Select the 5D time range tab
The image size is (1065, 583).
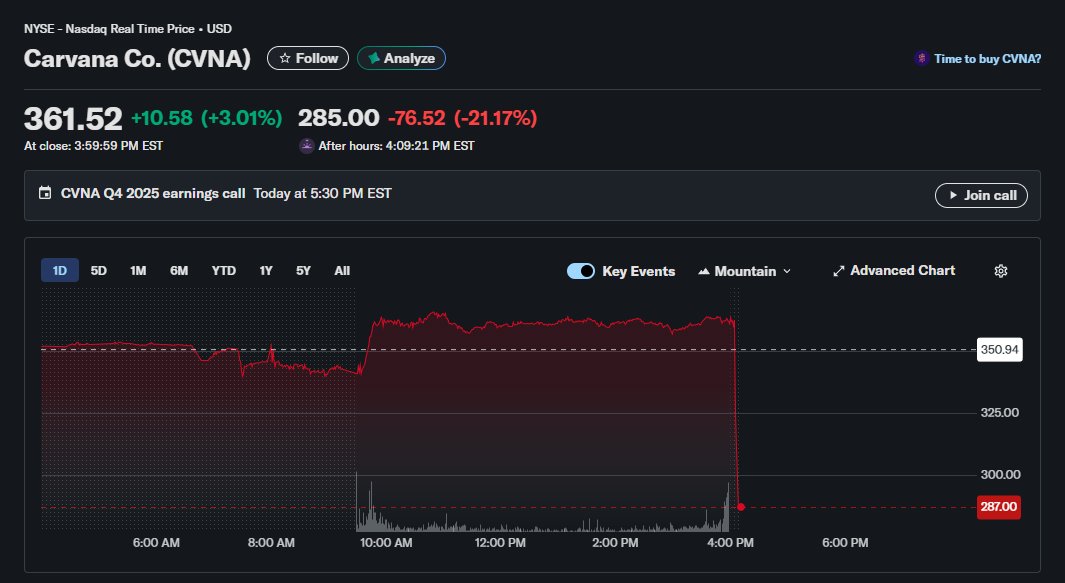pyautogui.click(x=98, y=270)
